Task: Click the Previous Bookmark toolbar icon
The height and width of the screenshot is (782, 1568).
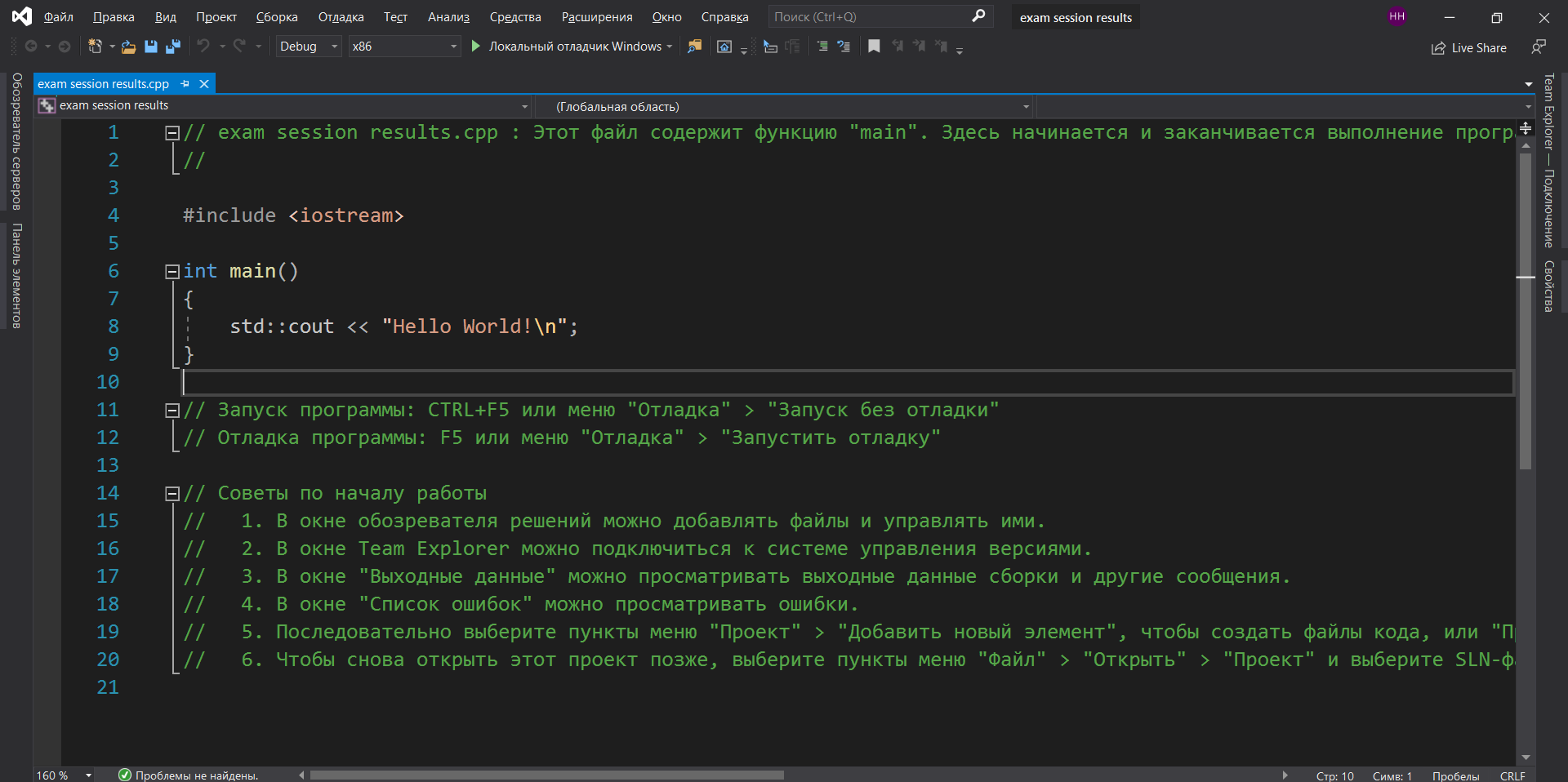Action: point(898,47)
